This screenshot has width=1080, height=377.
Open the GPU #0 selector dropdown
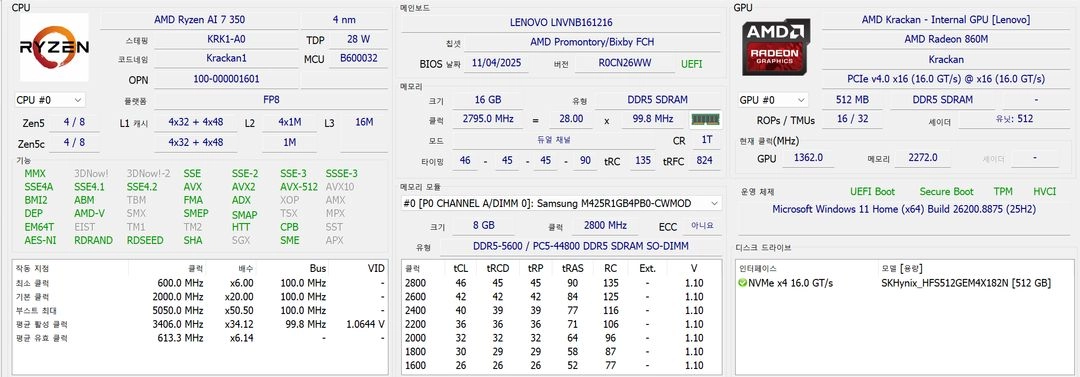coord(772,100)
